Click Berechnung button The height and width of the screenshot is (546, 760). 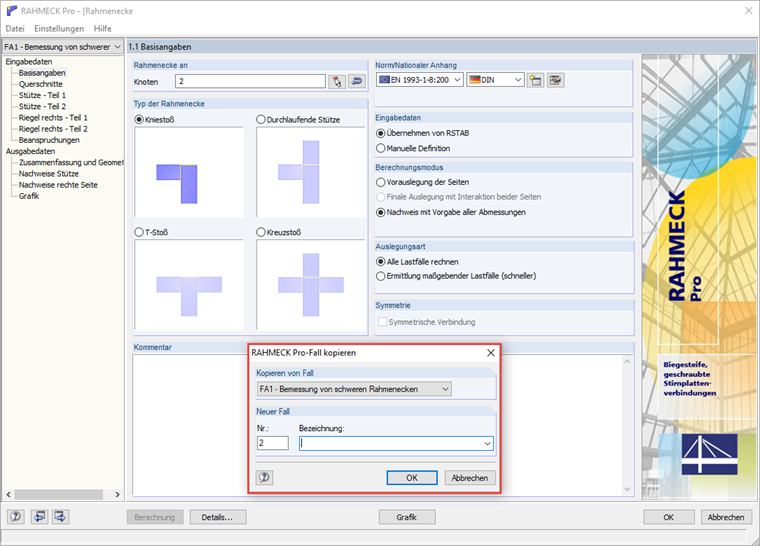[x=155, y=517]
